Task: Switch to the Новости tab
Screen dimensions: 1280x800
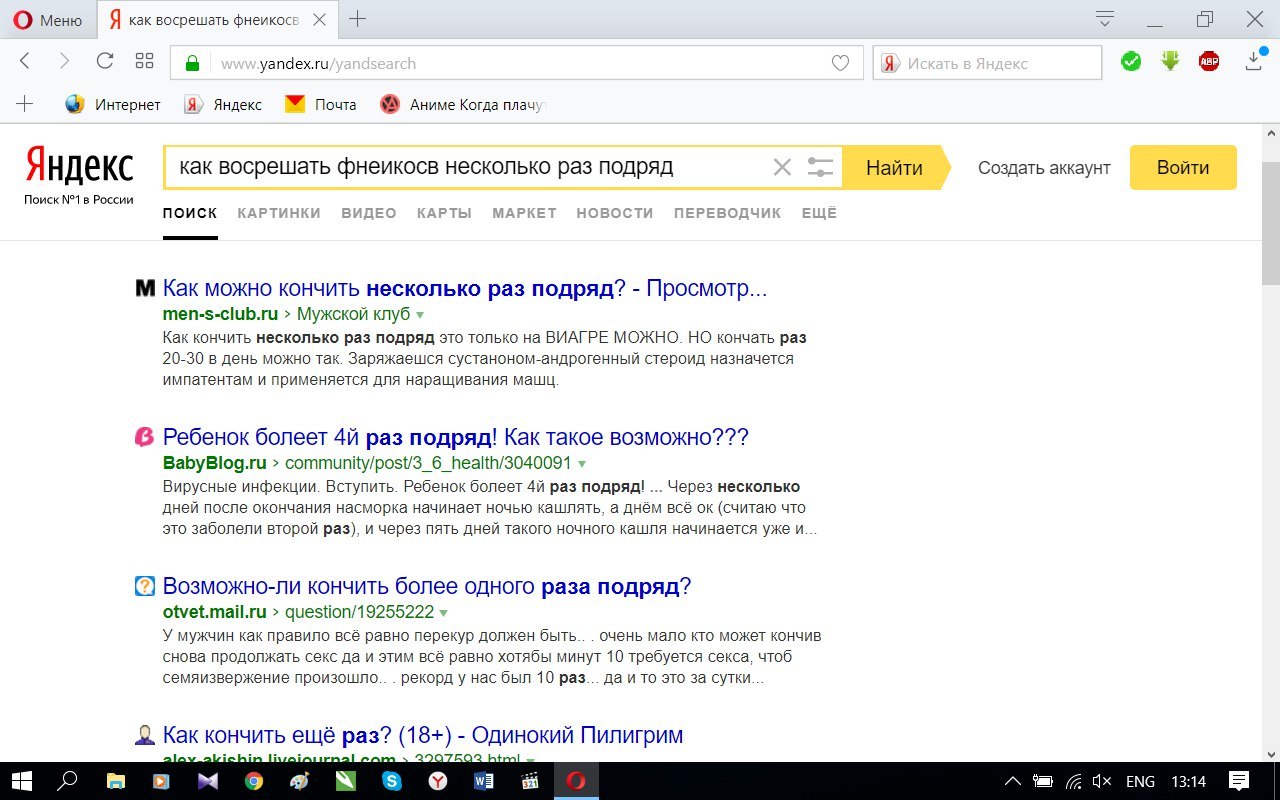Action: tap(615, 213)
